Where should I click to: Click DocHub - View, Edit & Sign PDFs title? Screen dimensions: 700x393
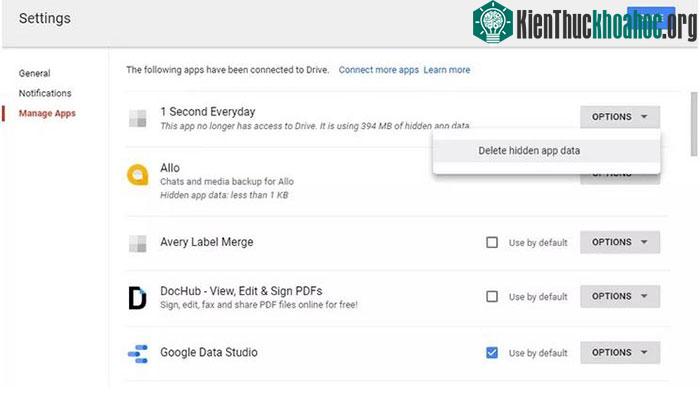(x=241, y=291)
